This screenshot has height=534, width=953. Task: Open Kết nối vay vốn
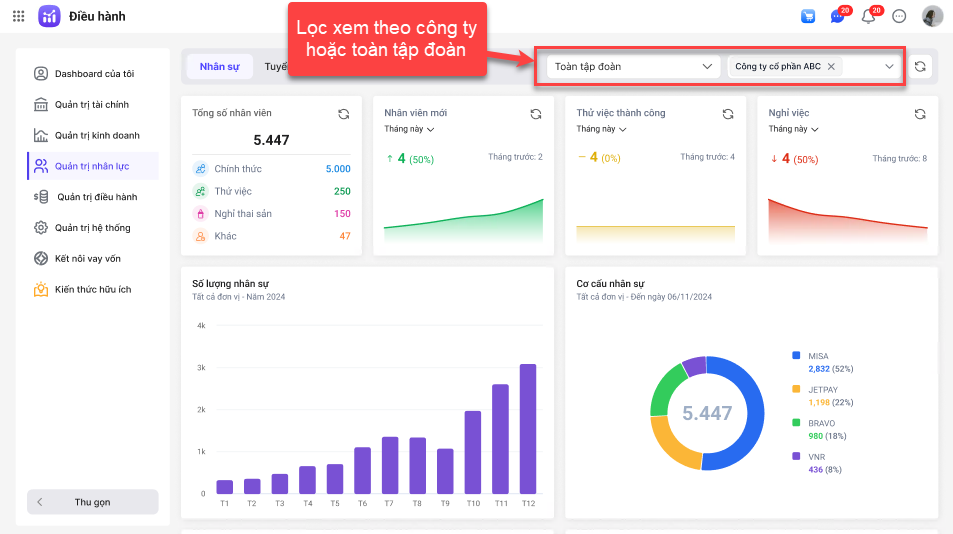click(93, 259)
